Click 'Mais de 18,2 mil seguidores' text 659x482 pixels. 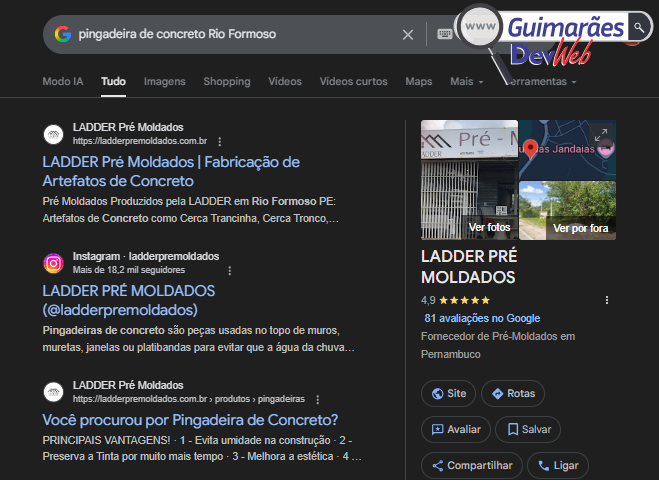pyautogui.click(x=129, y=270)
